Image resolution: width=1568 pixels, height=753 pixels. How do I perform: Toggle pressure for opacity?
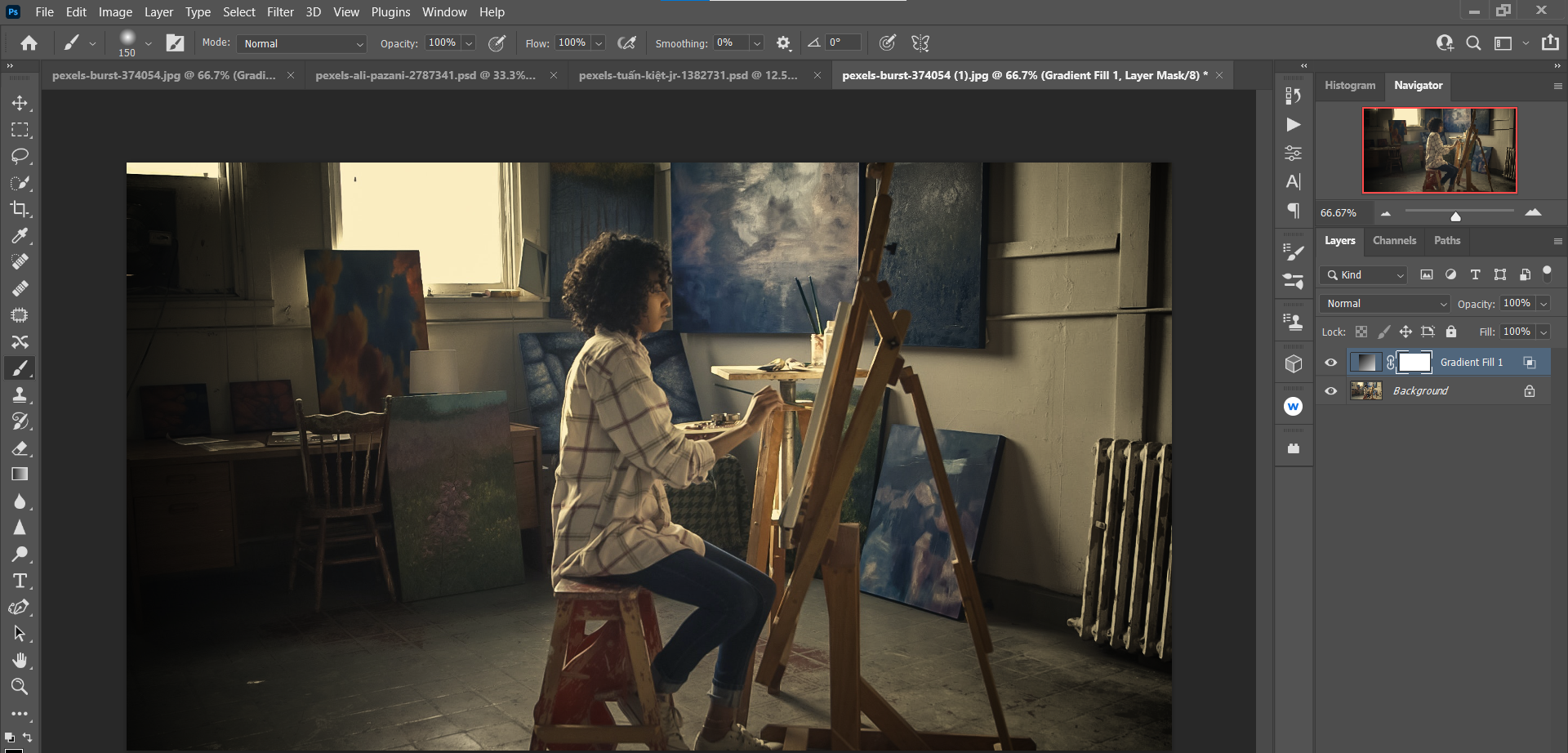tap(497, 43)
